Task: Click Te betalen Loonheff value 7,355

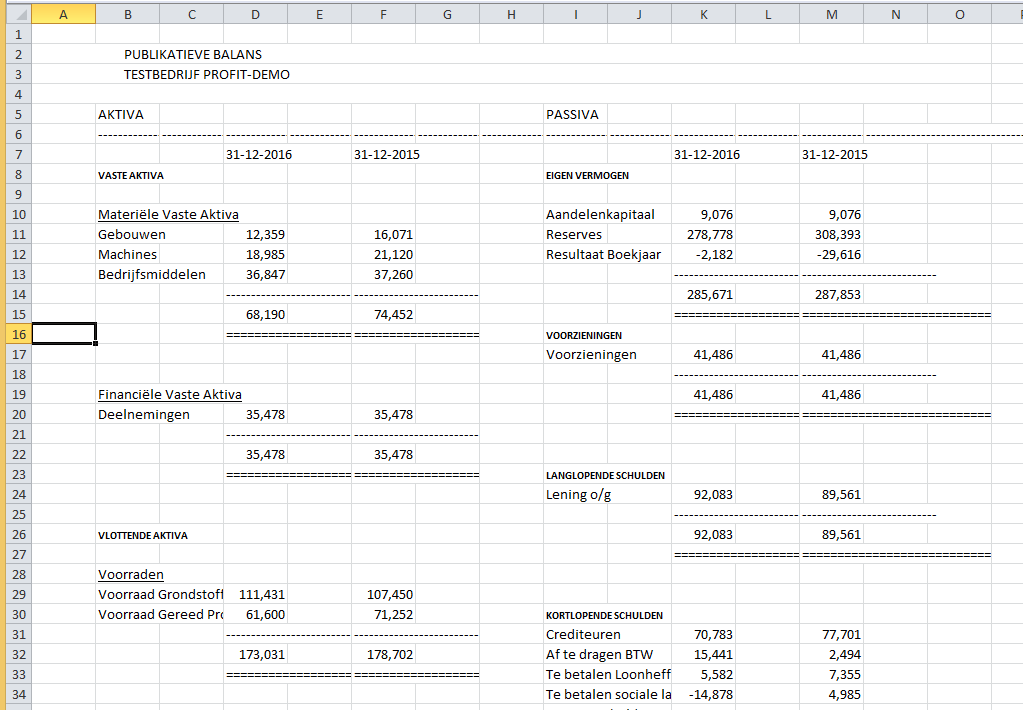Action: point(845,675)
